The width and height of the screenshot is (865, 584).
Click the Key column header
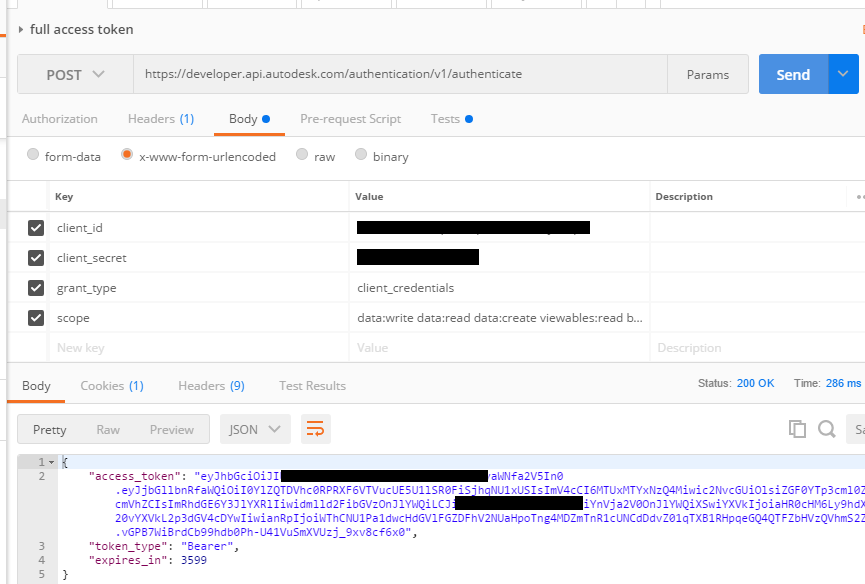[64, 197]
